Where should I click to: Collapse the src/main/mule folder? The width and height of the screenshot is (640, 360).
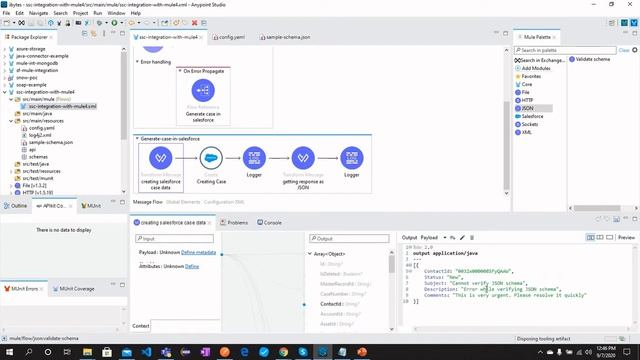tap(11, 99)
